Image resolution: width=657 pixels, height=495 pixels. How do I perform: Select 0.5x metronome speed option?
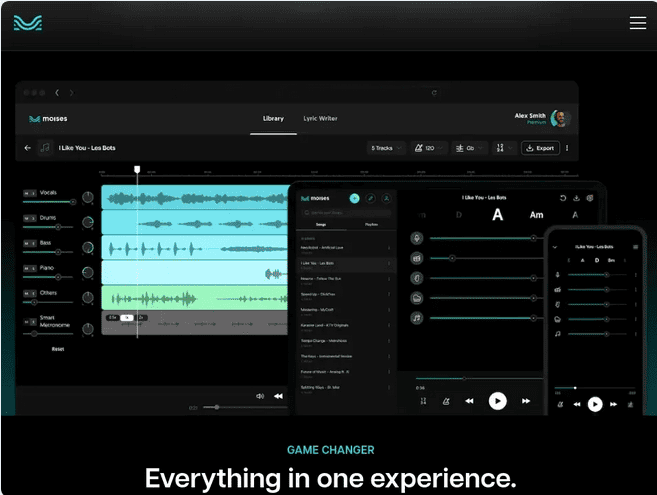click(112, 318)
